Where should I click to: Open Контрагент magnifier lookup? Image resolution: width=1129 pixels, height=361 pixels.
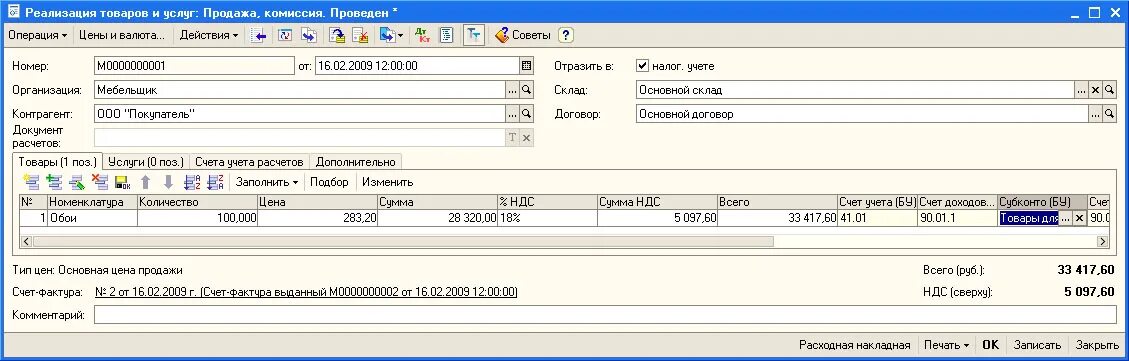(526, 114)
